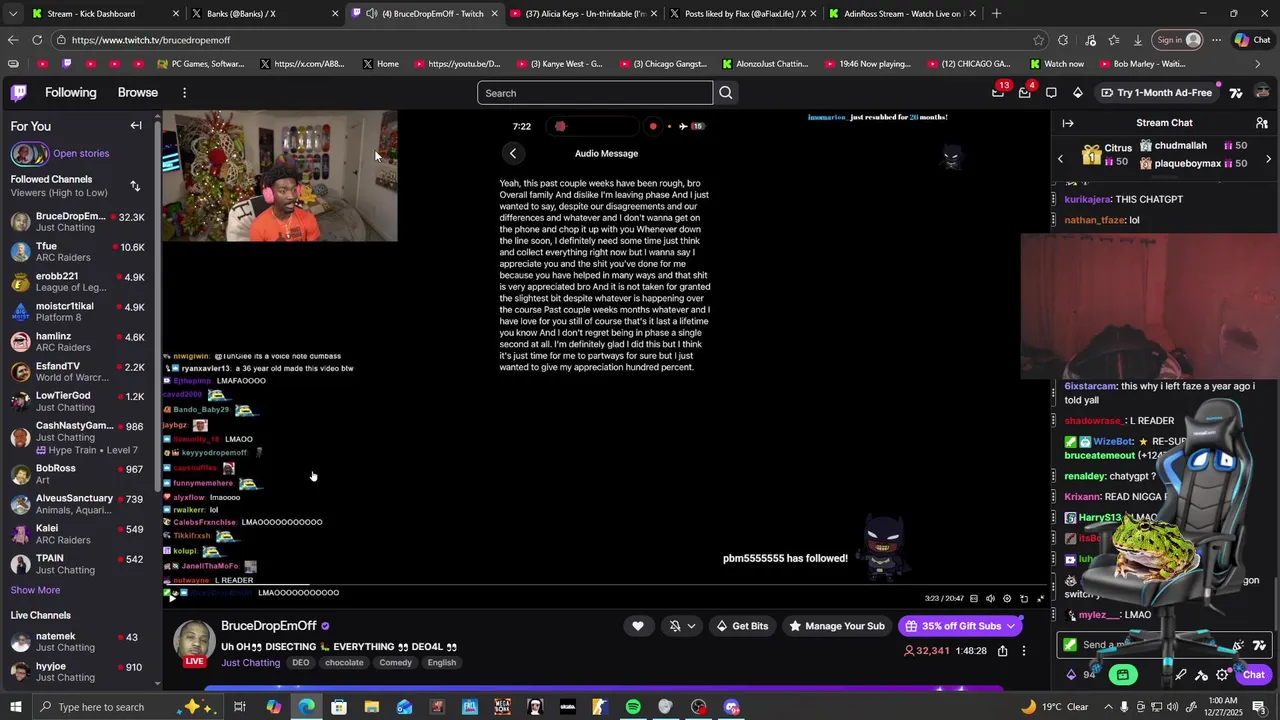Switch to the Alicia Keys Un-thinkable tab

[x=584, y=14]
